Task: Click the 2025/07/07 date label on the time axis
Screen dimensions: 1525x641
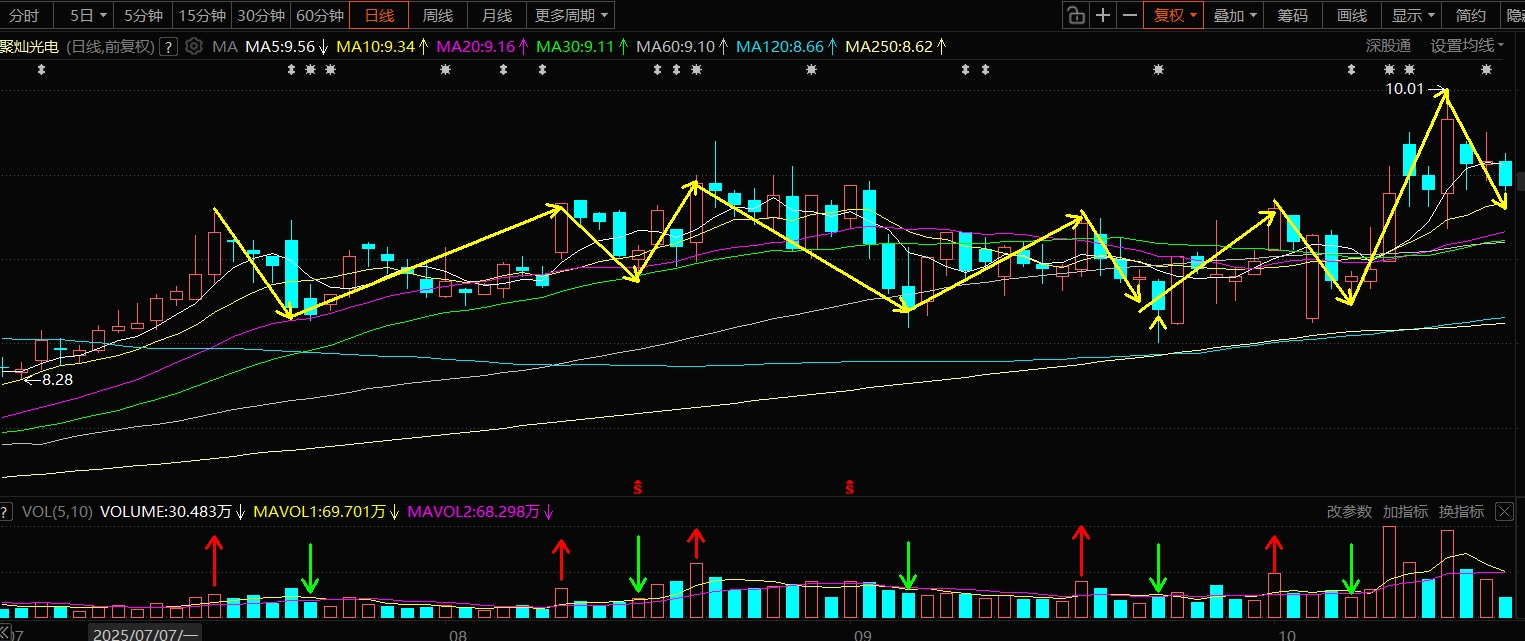Action: (144, 634)
